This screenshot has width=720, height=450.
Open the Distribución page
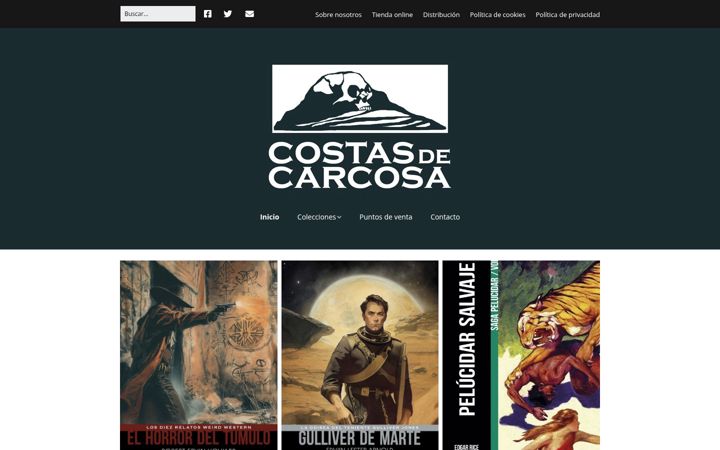(x=441, y=15)
